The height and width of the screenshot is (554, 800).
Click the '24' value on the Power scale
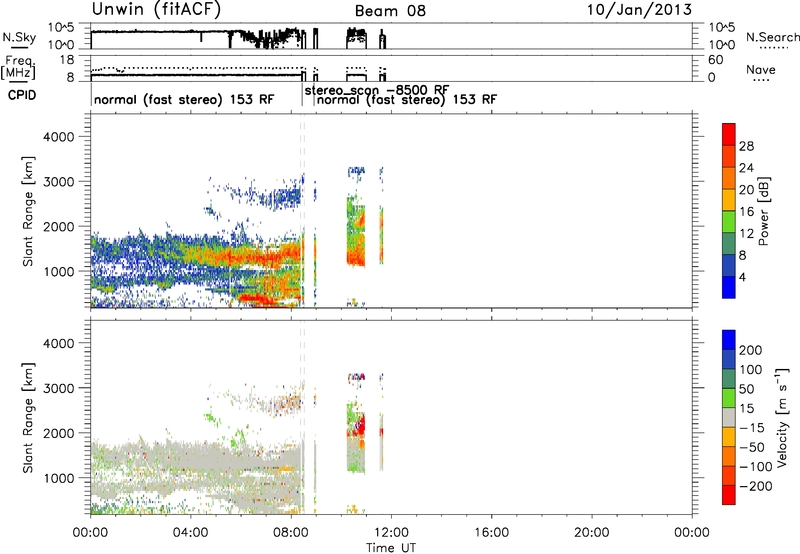pyautogui.click(x=746, y=168)
